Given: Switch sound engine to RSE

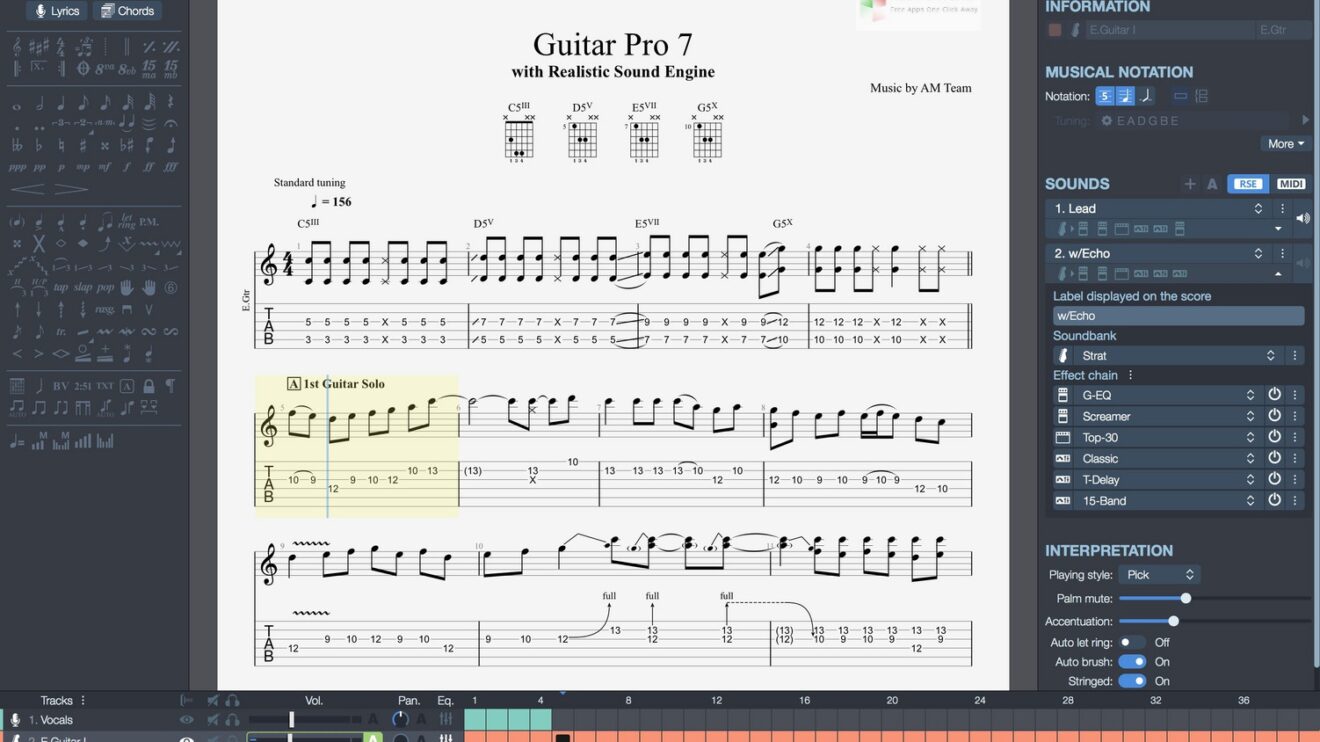Looking at the screenshot, I should [1248, 184].
